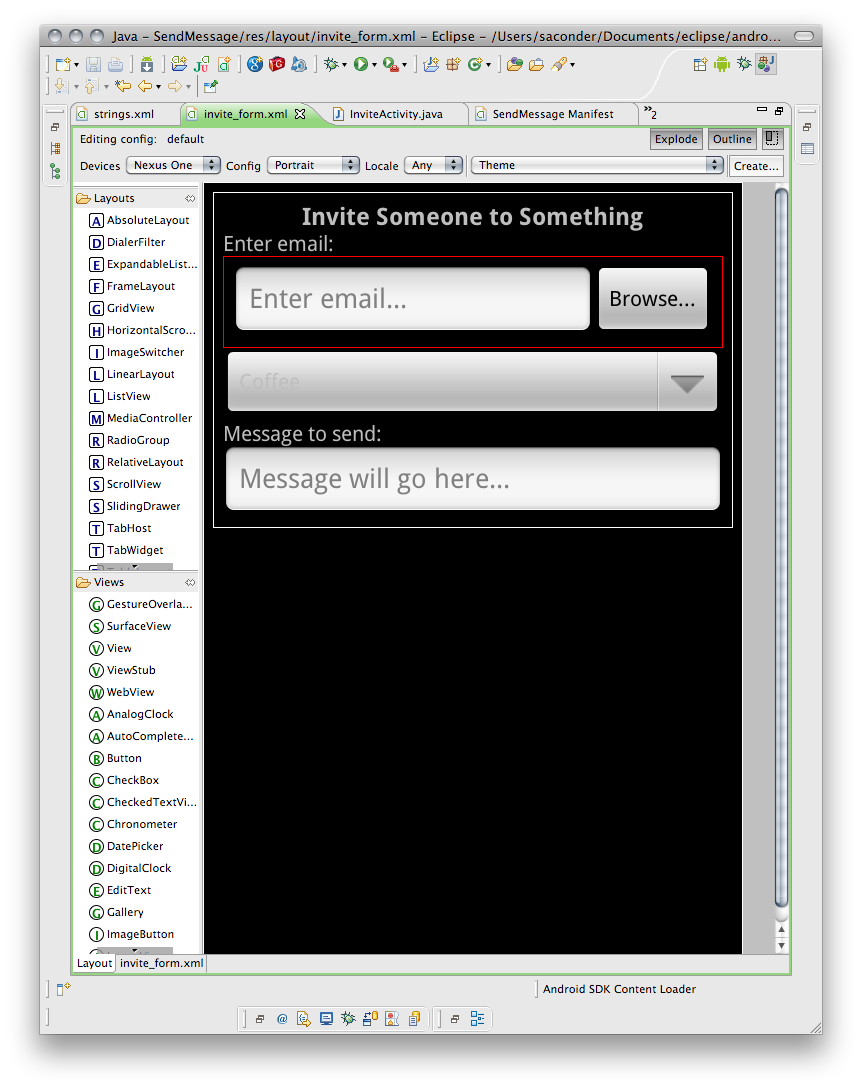Click the Run External Tools icon
The image size is (862, 1089).
coord(390,65)
